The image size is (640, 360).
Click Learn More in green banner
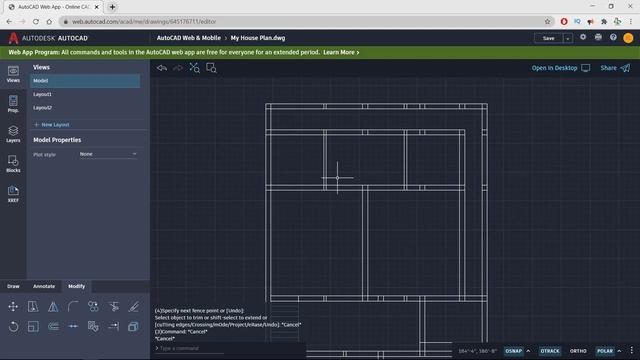pos(341,52)
